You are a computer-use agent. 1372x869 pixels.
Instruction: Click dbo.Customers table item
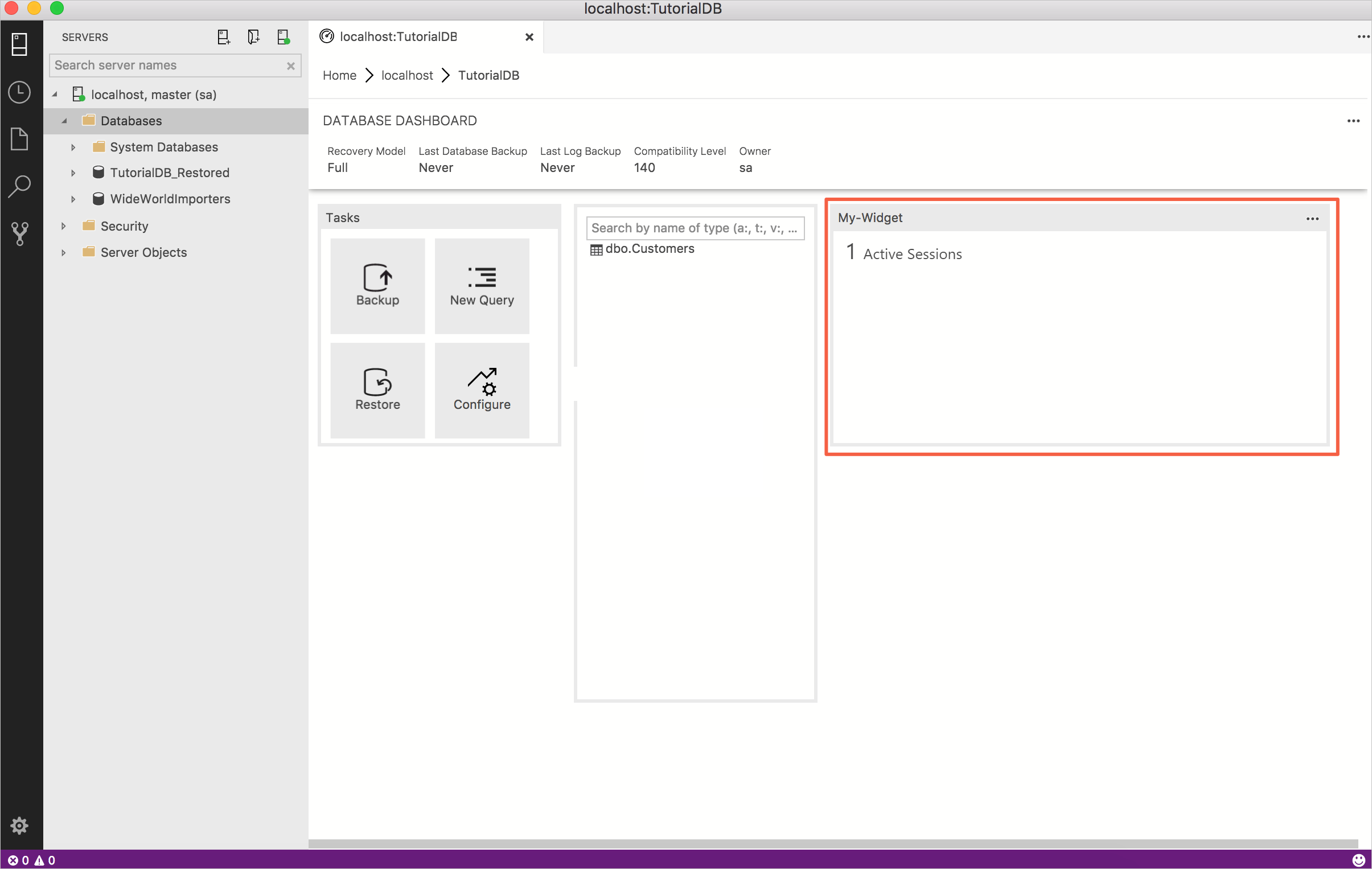(650, 248)
